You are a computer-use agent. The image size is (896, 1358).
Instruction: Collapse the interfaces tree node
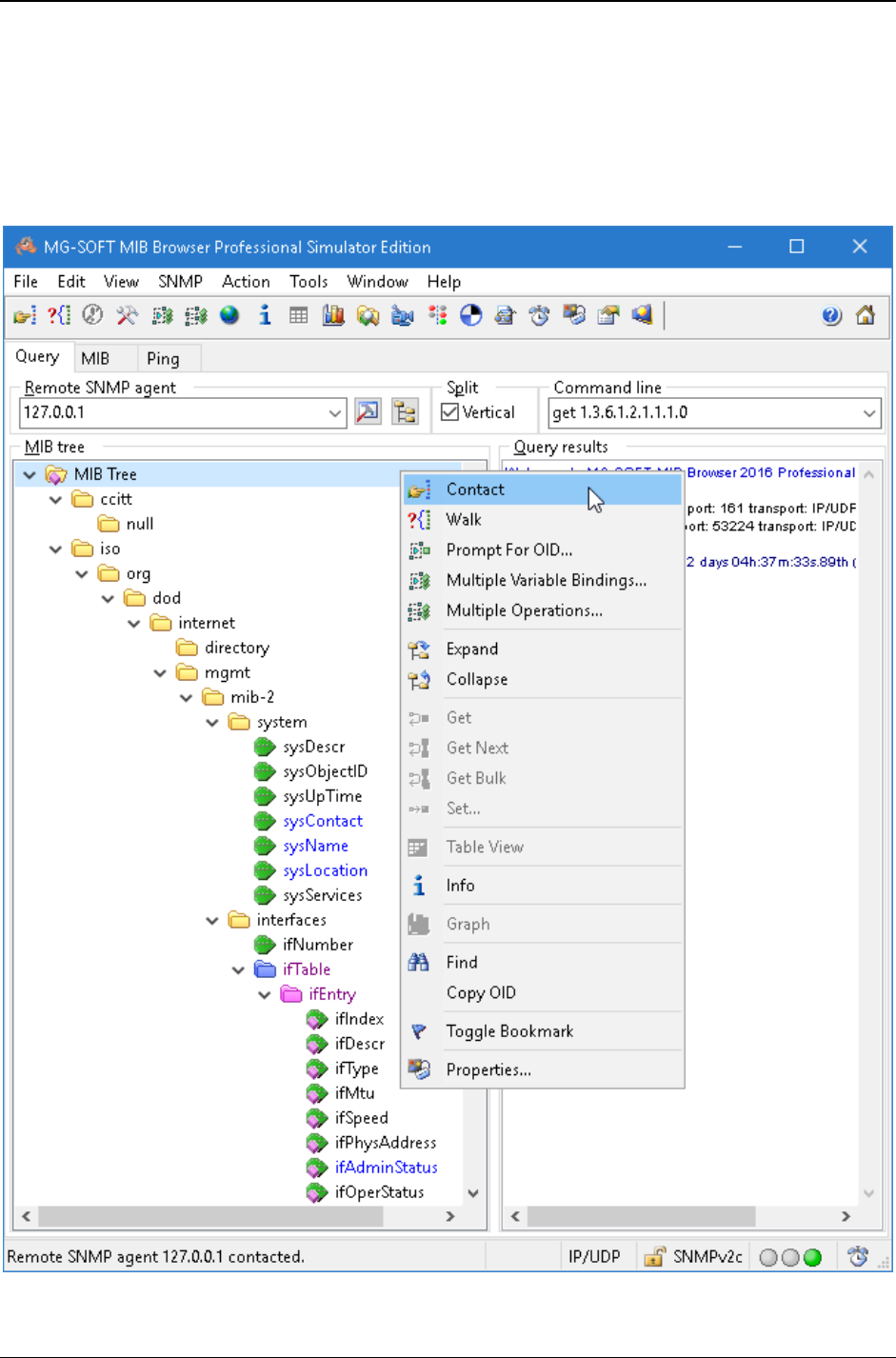coord(212,920)
